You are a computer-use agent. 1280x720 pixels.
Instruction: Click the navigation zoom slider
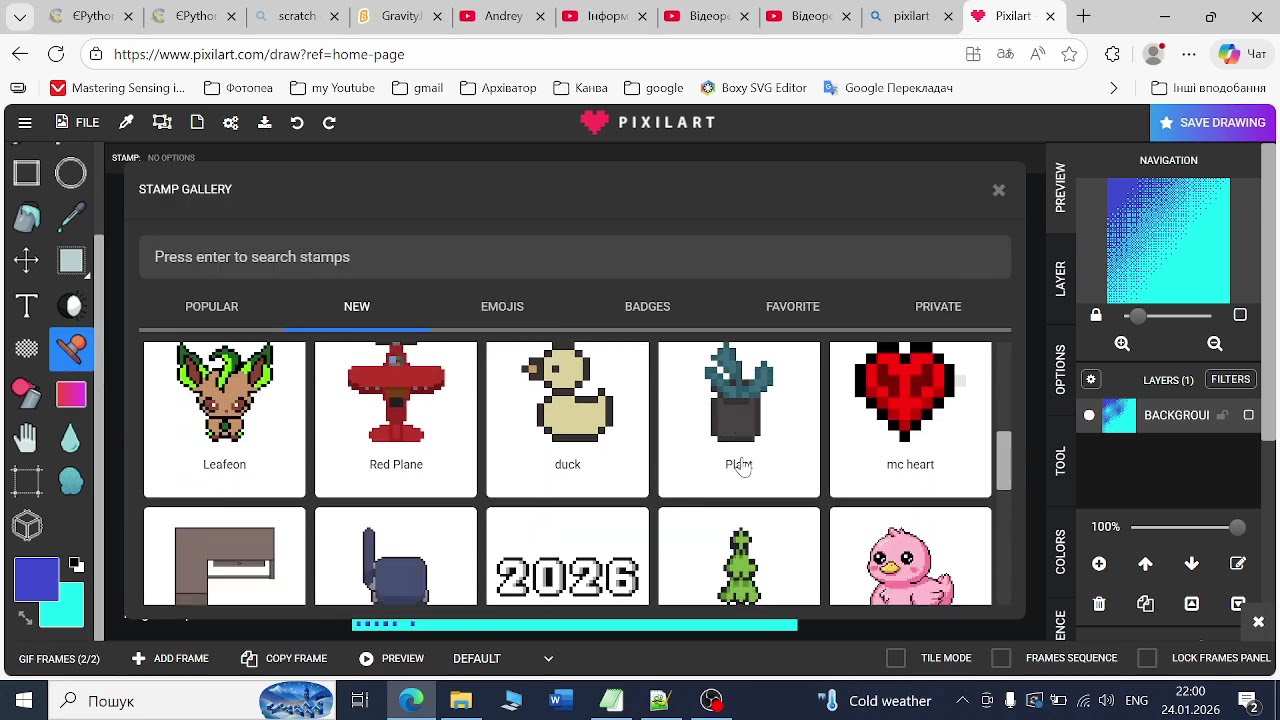[x=1168, y=316]
